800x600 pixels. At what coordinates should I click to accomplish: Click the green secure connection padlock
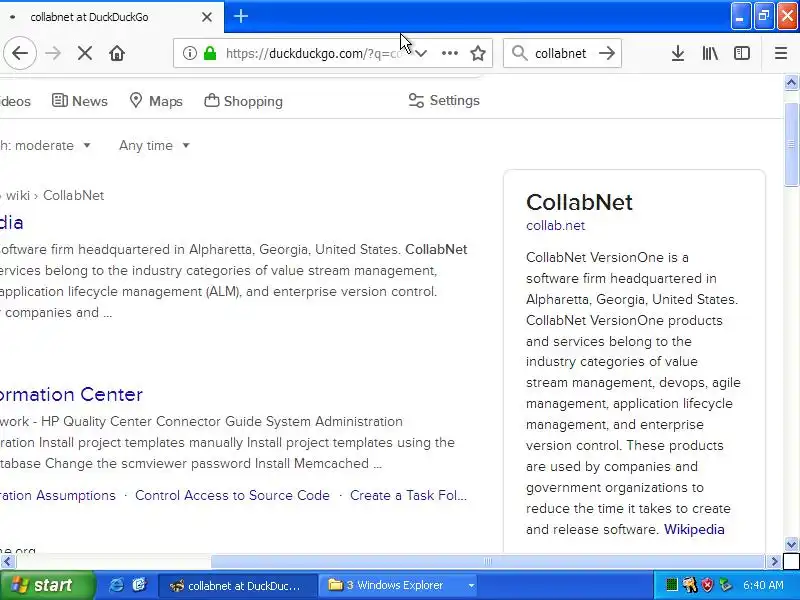210,53
